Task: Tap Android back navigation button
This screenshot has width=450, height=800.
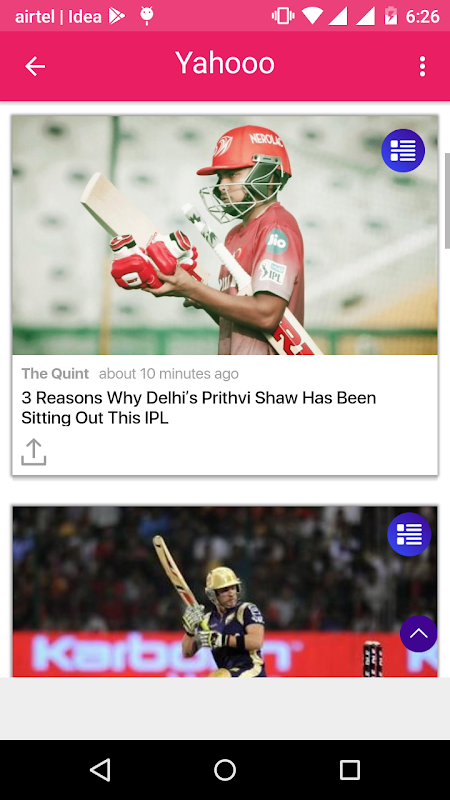Action: 100,769
